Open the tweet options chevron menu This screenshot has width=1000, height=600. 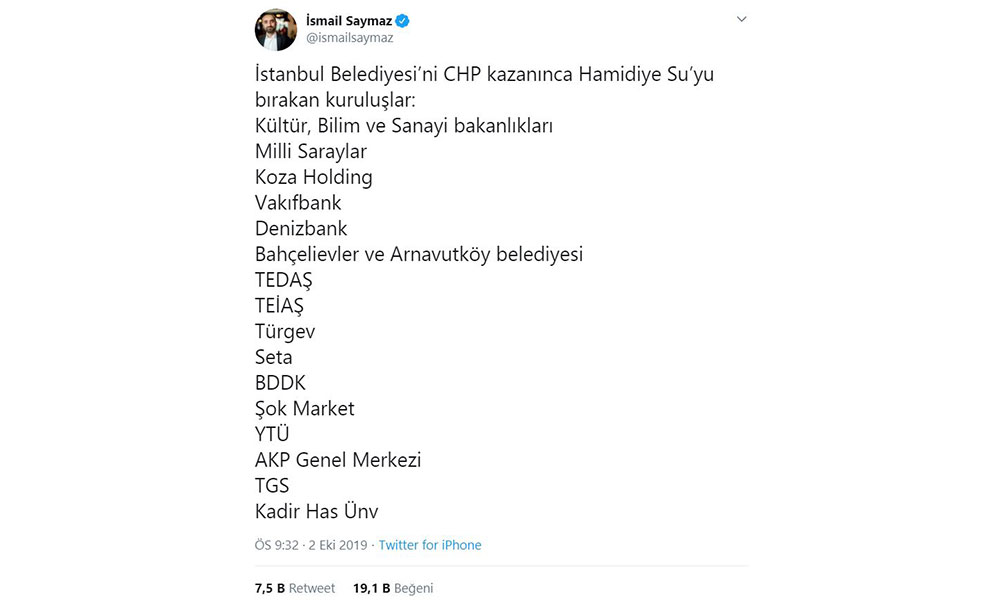(x=741, y=20)
